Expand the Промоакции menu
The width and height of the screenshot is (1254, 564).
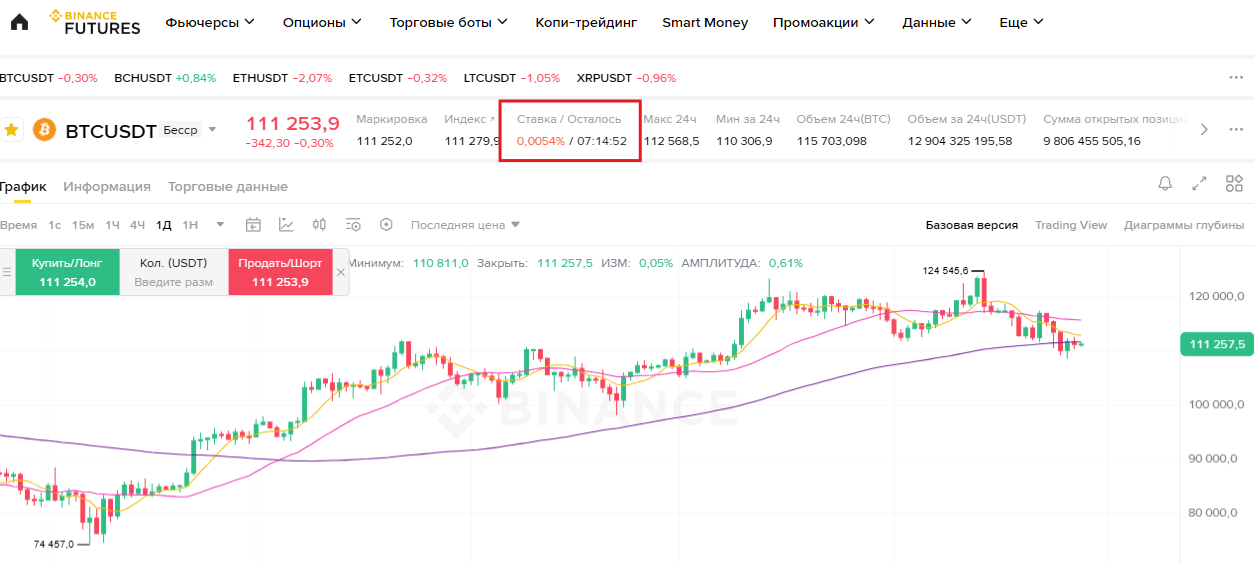pos(824,22)
